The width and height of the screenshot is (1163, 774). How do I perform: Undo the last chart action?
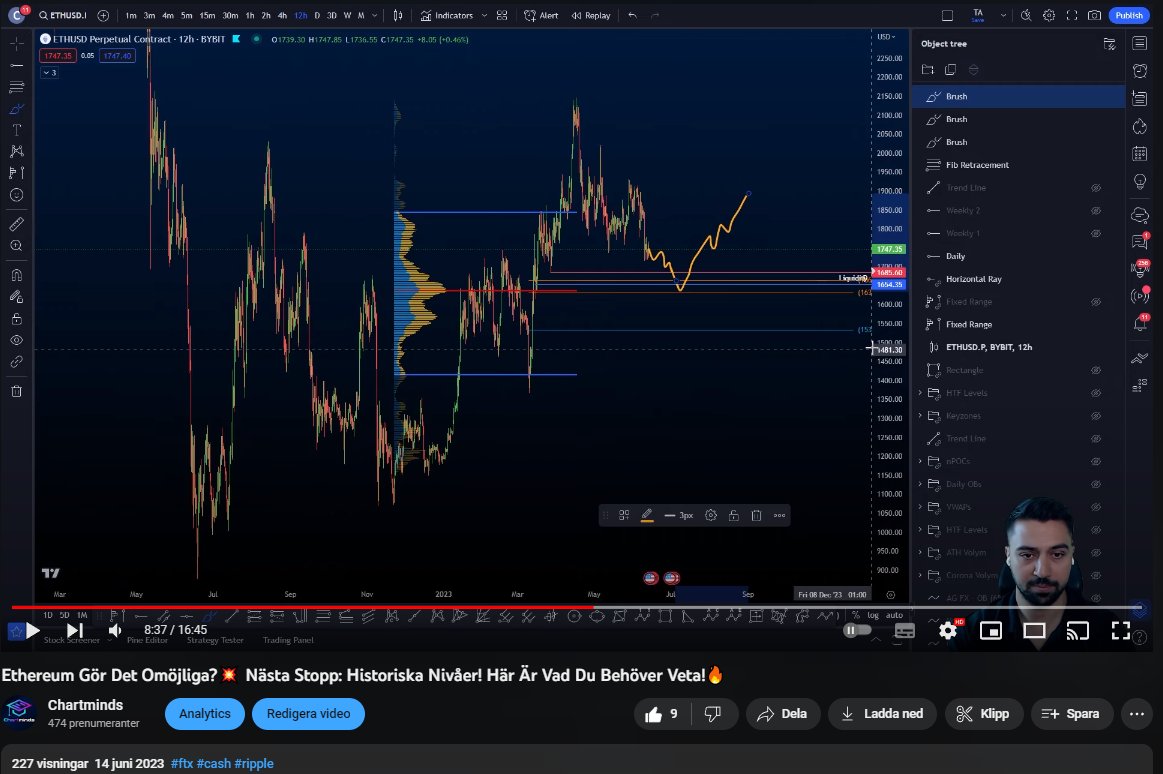(x=632, y=16)
